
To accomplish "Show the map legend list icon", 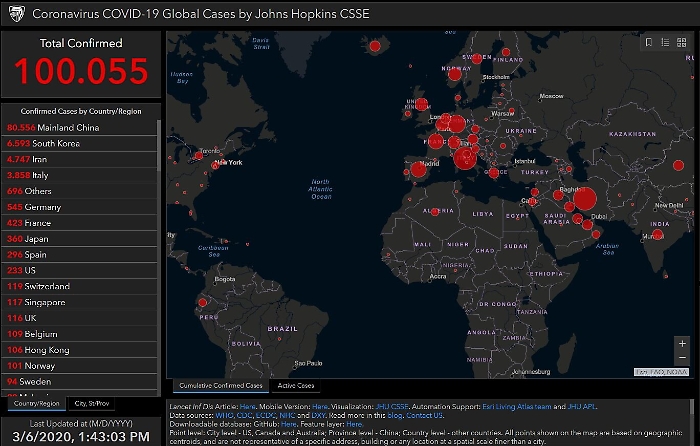I will point(665,42).
